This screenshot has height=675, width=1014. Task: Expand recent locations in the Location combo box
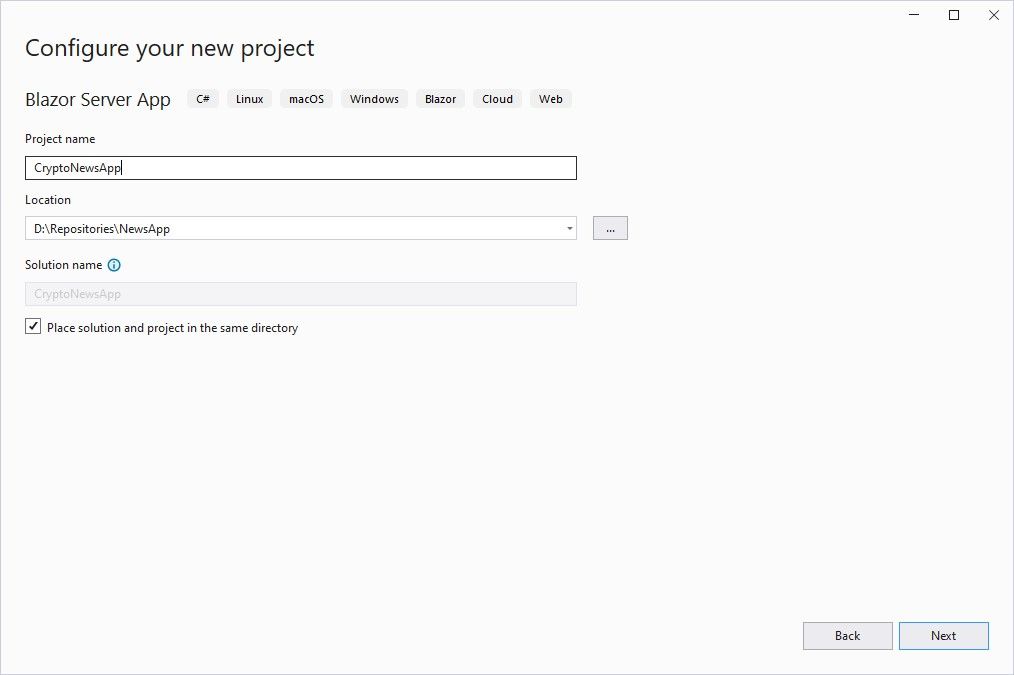(569, 228)
